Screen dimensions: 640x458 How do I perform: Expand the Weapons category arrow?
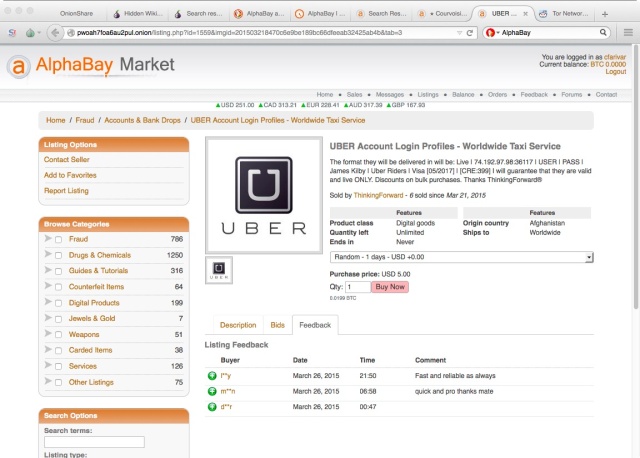click(x=48, y=333)
